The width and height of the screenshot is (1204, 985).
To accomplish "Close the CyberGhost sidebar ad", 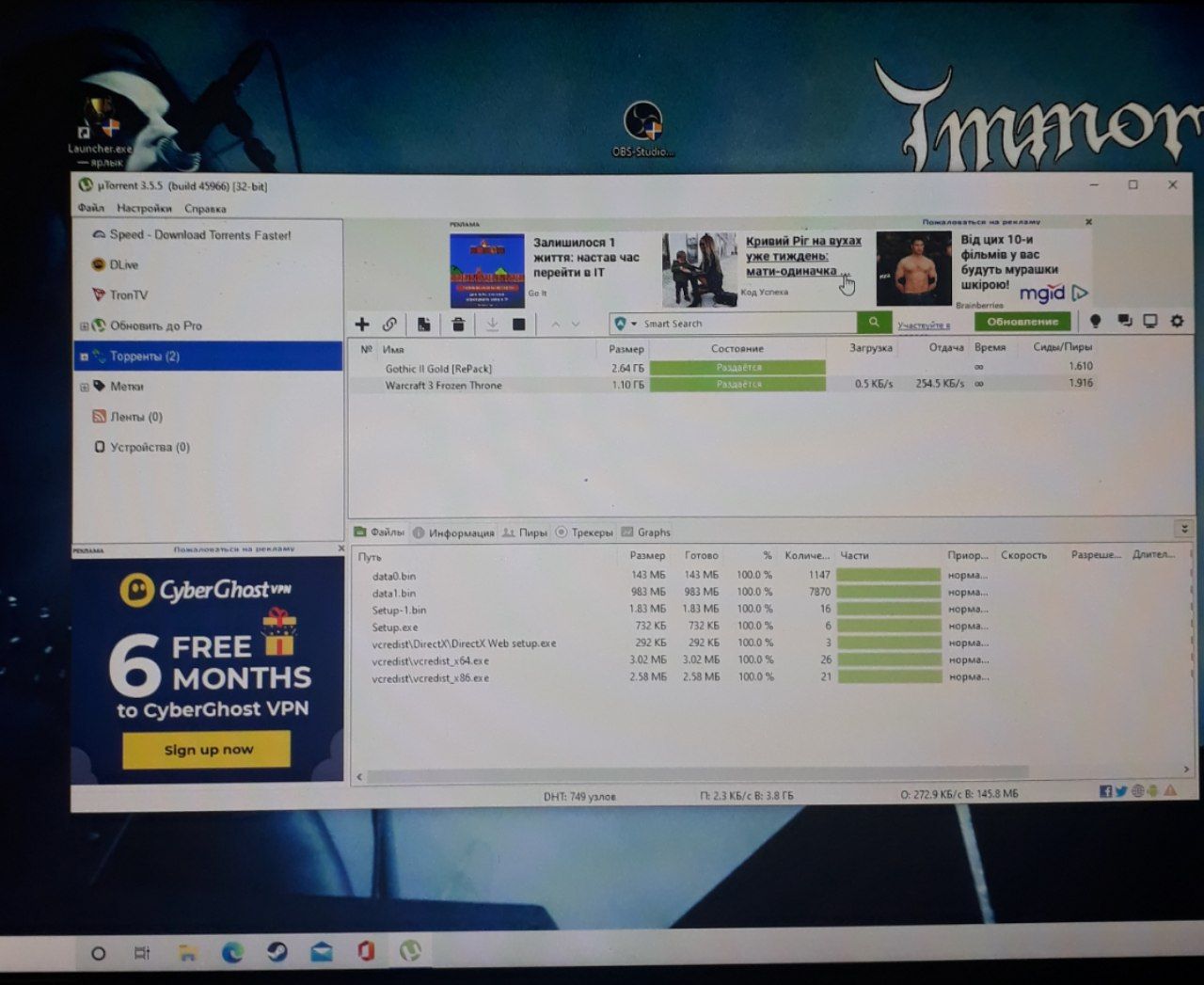I will coord(341,548).
